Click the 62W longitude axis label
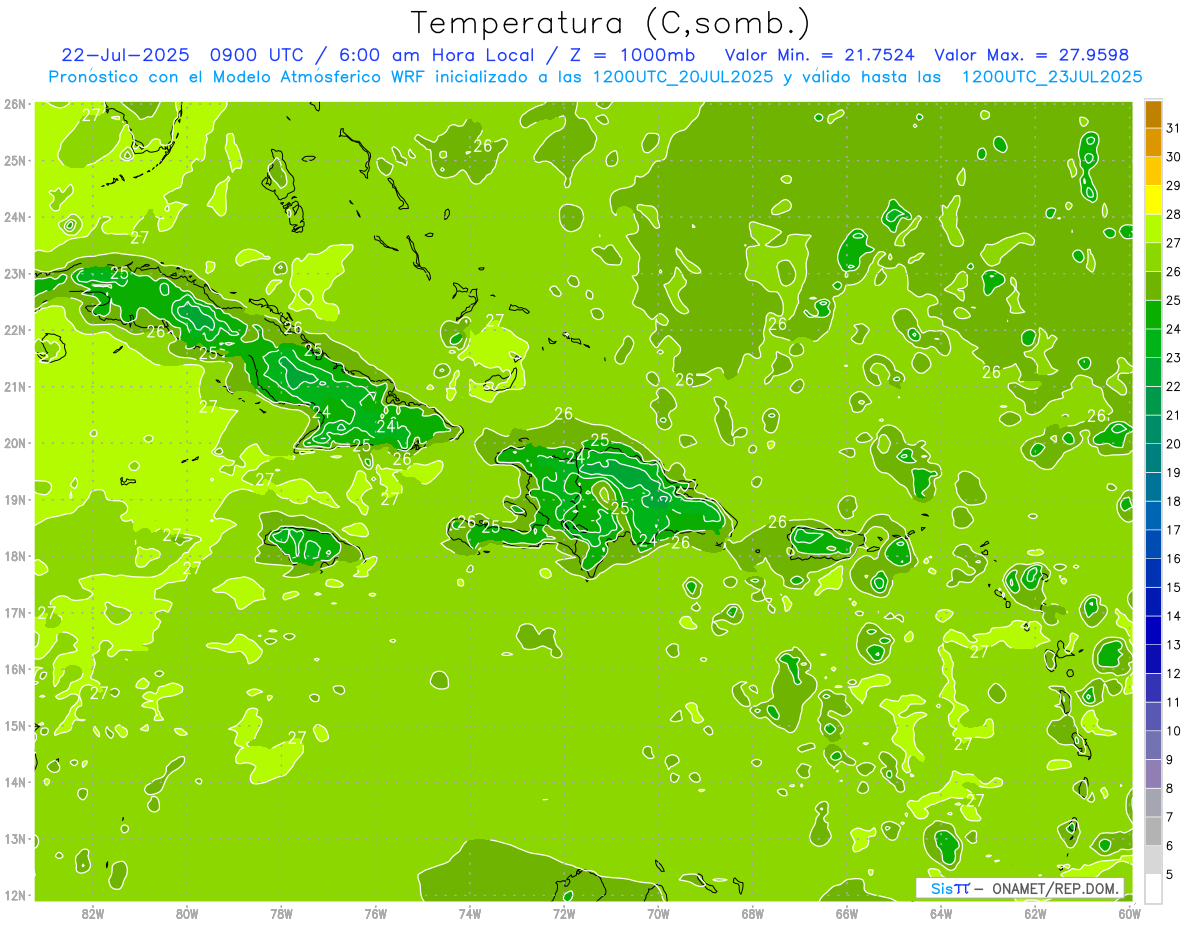The width and height of the screenshot is (1200, 927). [x=1035, y=913]
